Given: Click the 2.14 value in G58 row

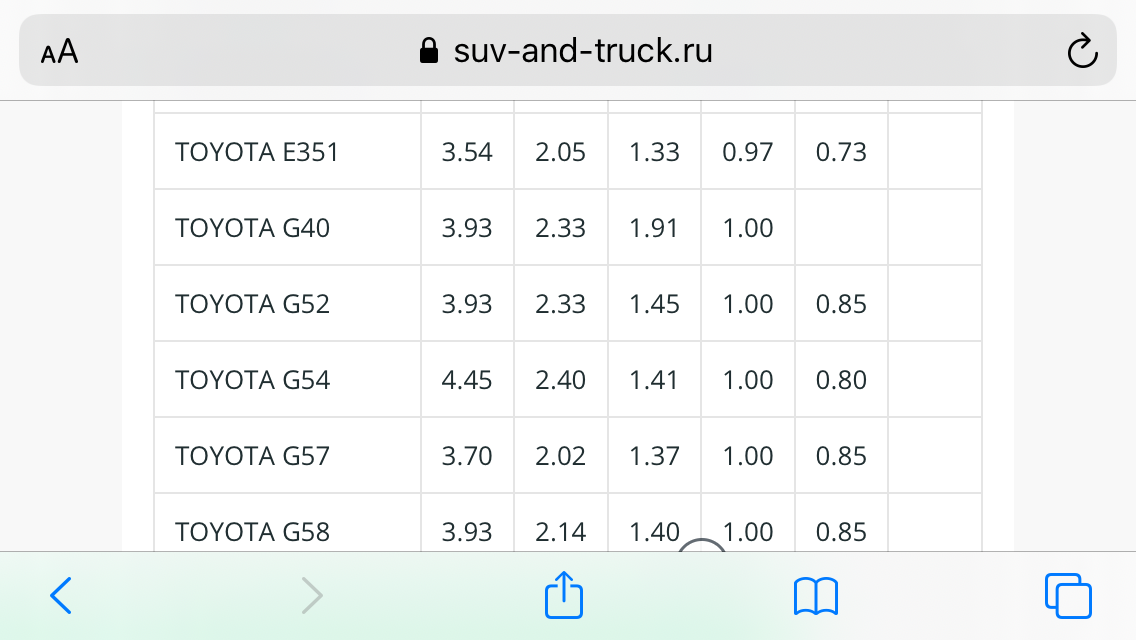Looking at the screenshot, I should (560, 533).
